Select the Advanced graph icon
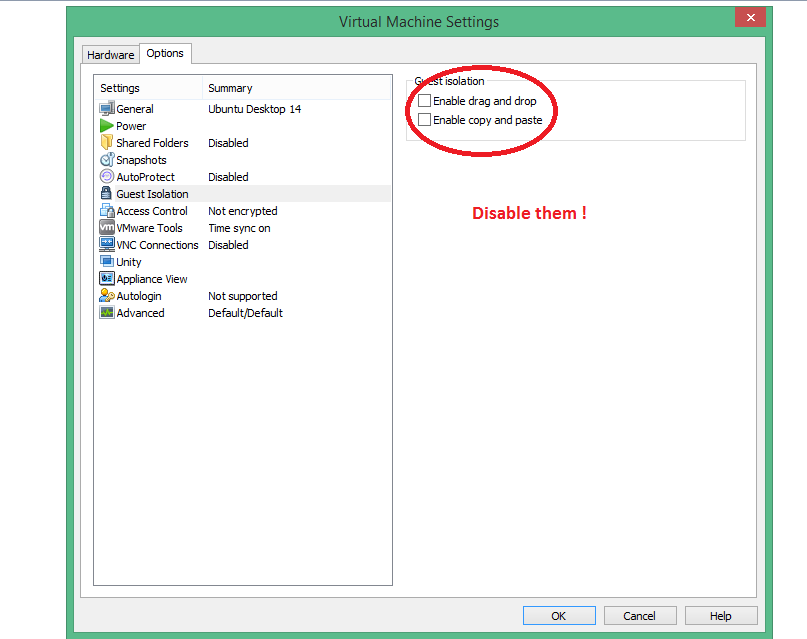Screen dimensions: 807x639 click(x=107, y=312)
